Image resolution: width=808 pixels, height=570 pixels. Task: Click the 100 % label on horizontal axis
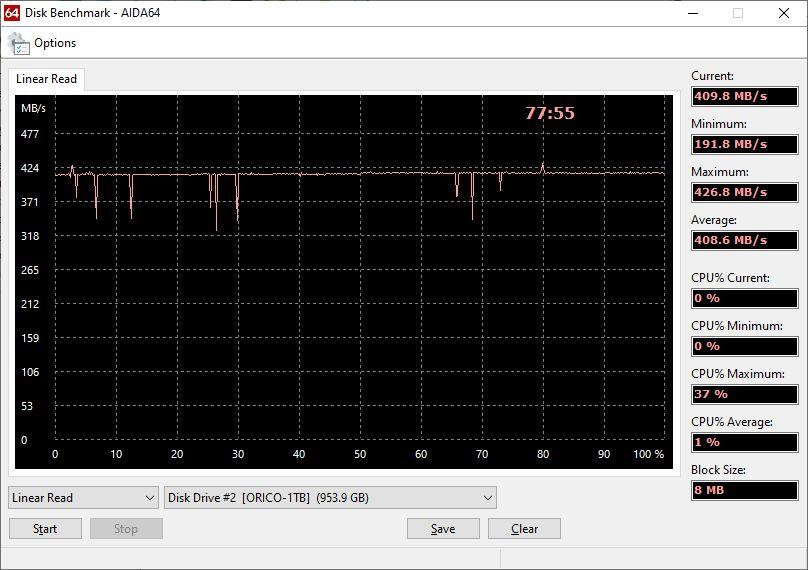(x=648, y=454)
